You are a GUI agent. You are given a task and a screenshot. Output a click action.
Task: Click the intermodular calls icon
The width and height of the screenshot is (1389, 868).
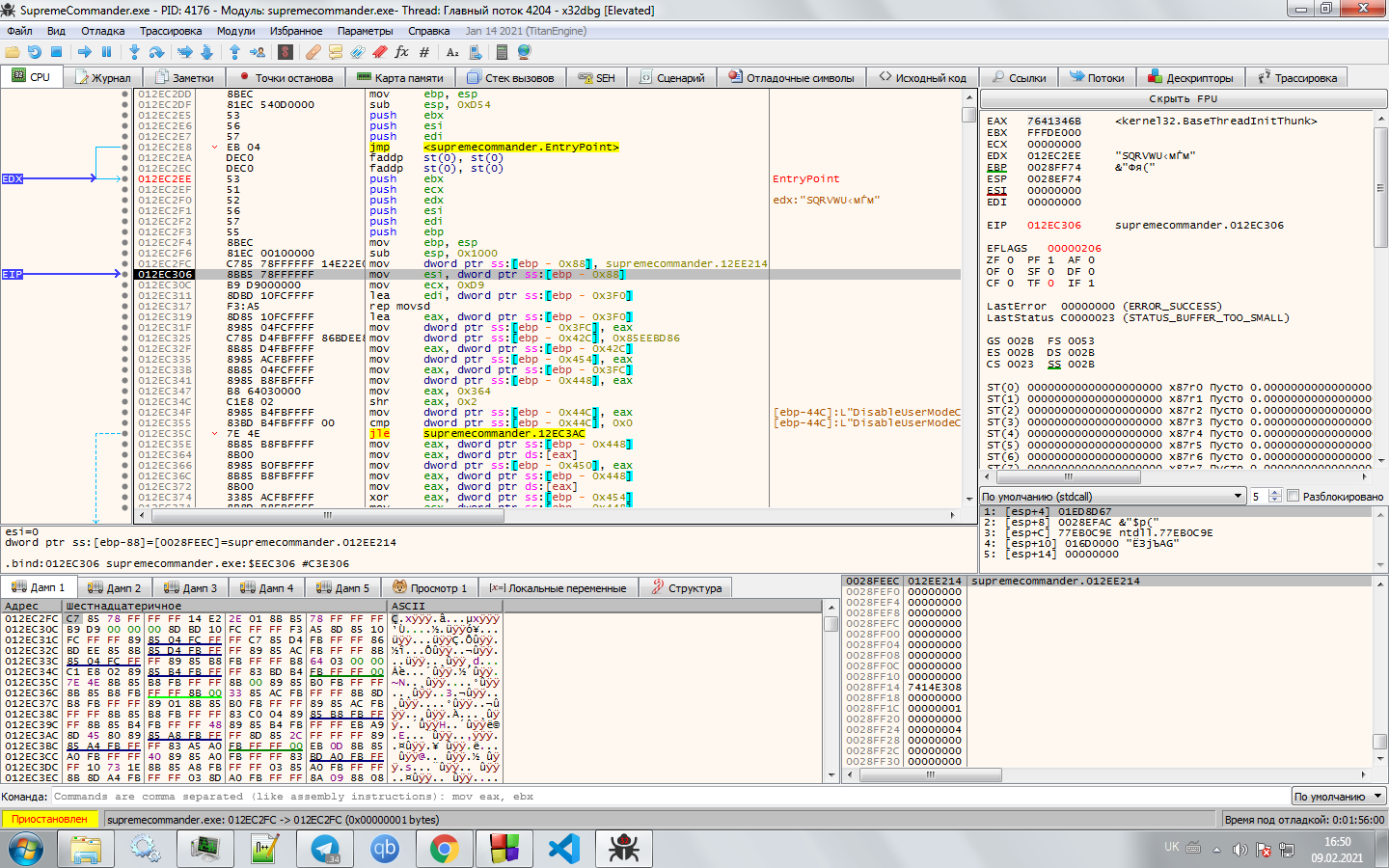[x=474, y=52]
